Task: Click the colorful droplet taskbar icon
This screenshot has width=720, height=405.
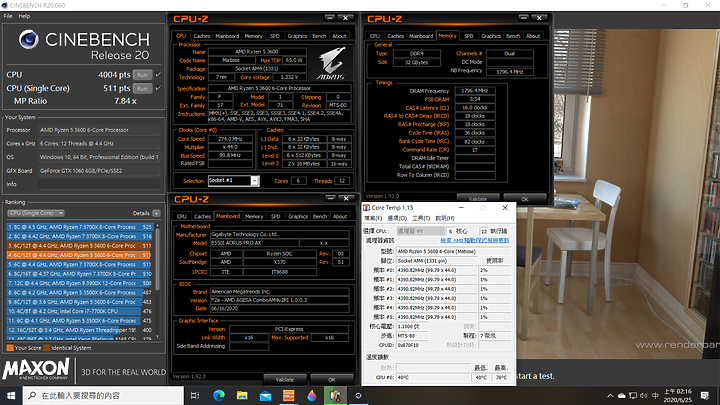Action: tap(312, 395)
